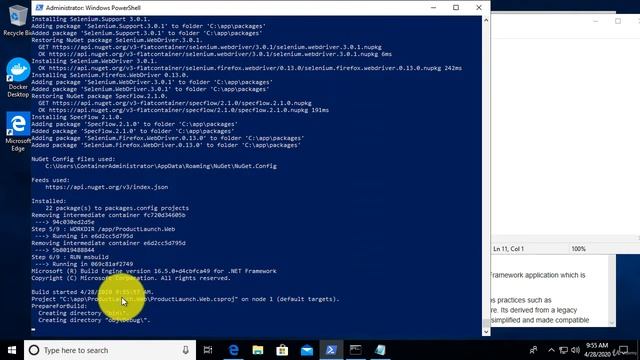Open Microsoft Store from the taskbar
640x360 pixels.
[282, 350]
